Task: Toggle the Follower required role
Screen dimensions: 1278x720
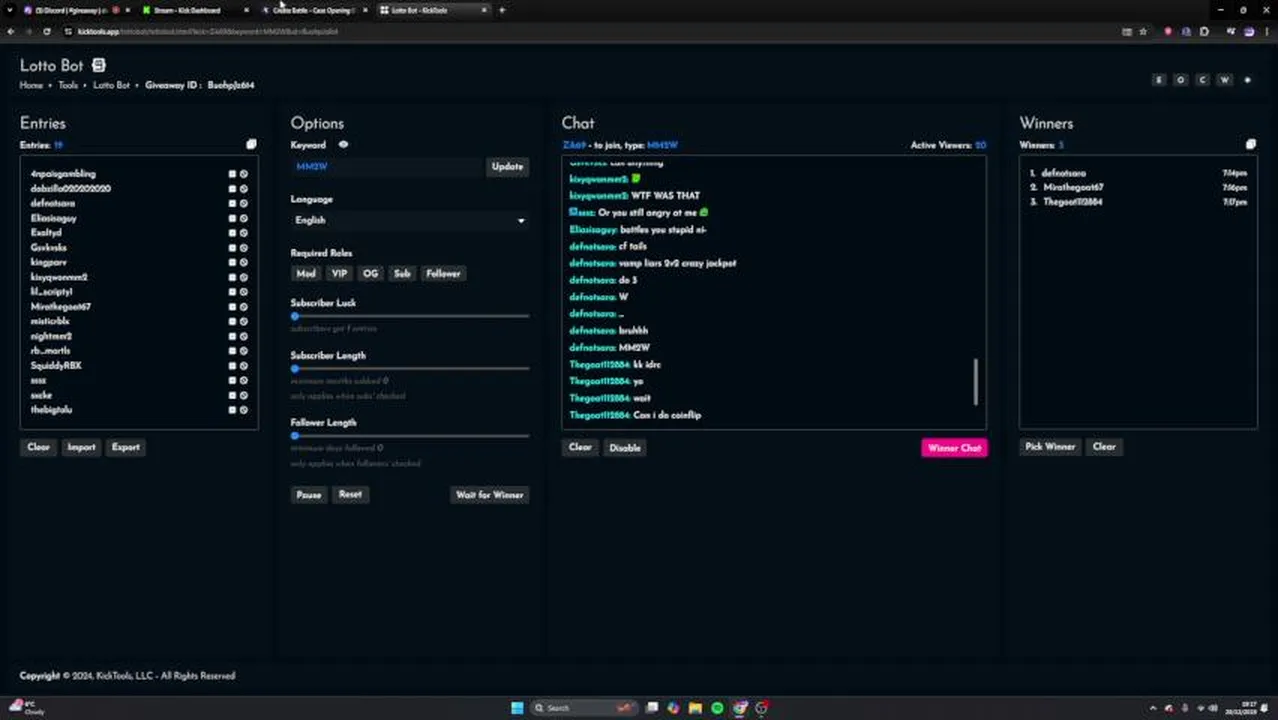Action: (443, 274)
